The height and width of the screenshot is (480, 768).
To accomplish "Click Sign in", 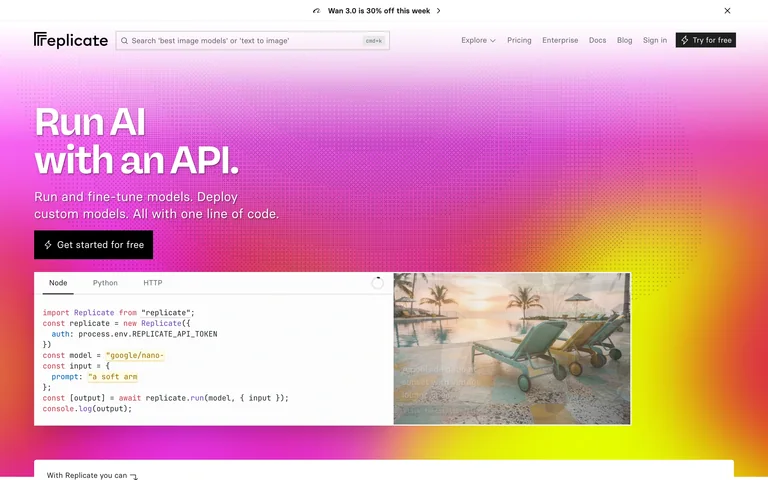I will (655, 40).
